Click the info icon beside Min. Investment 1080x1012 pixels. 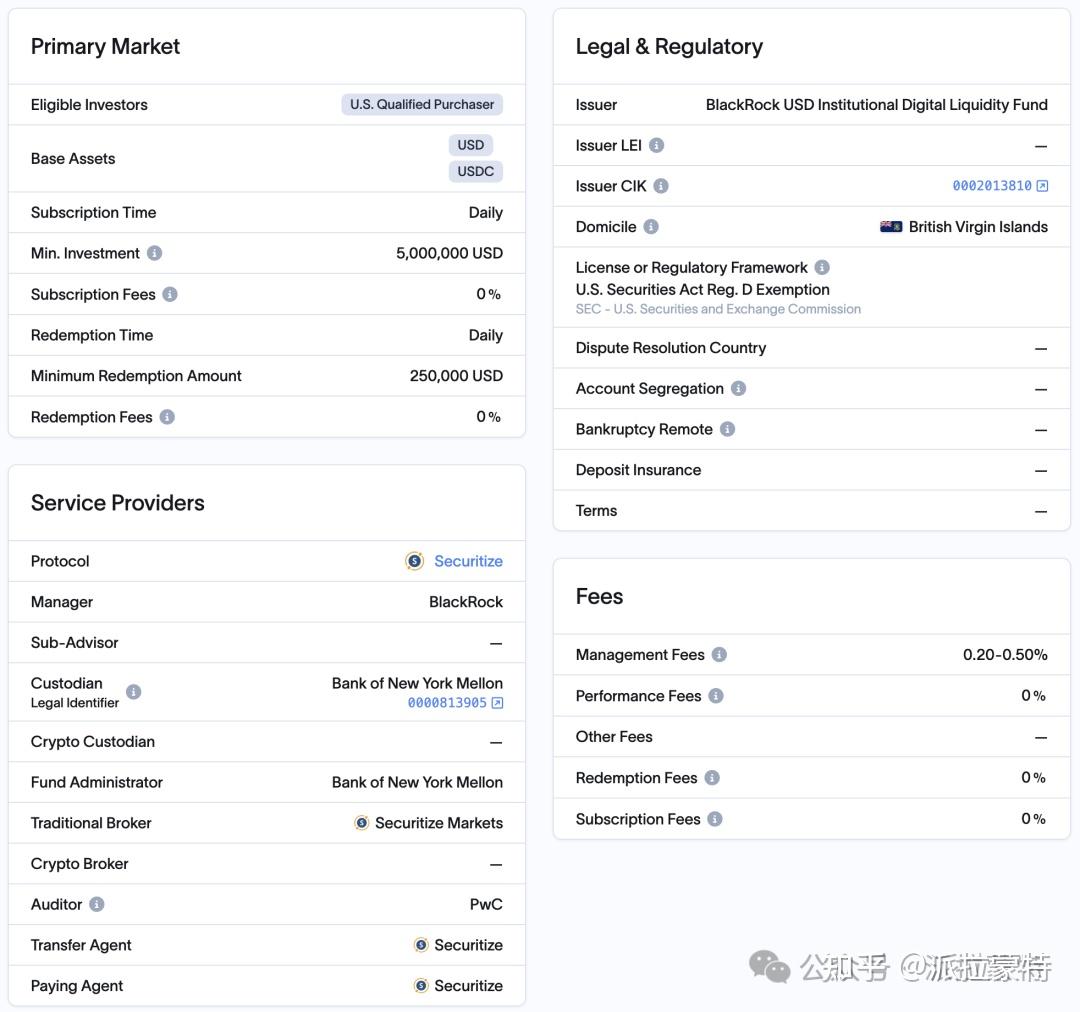tap(154, 253)
